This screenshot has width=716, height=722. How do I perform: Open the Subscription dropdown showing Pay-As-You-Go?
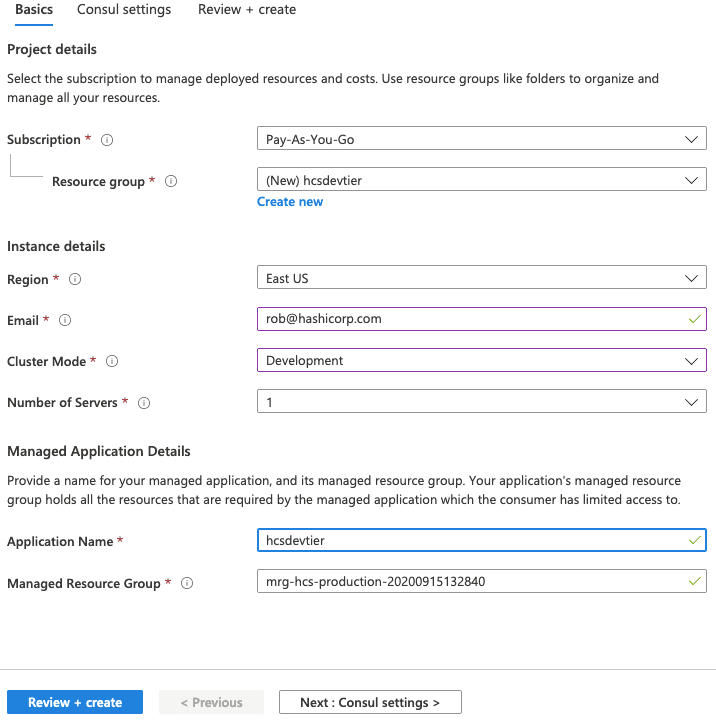pyautogui.click(x=481, y=140)
